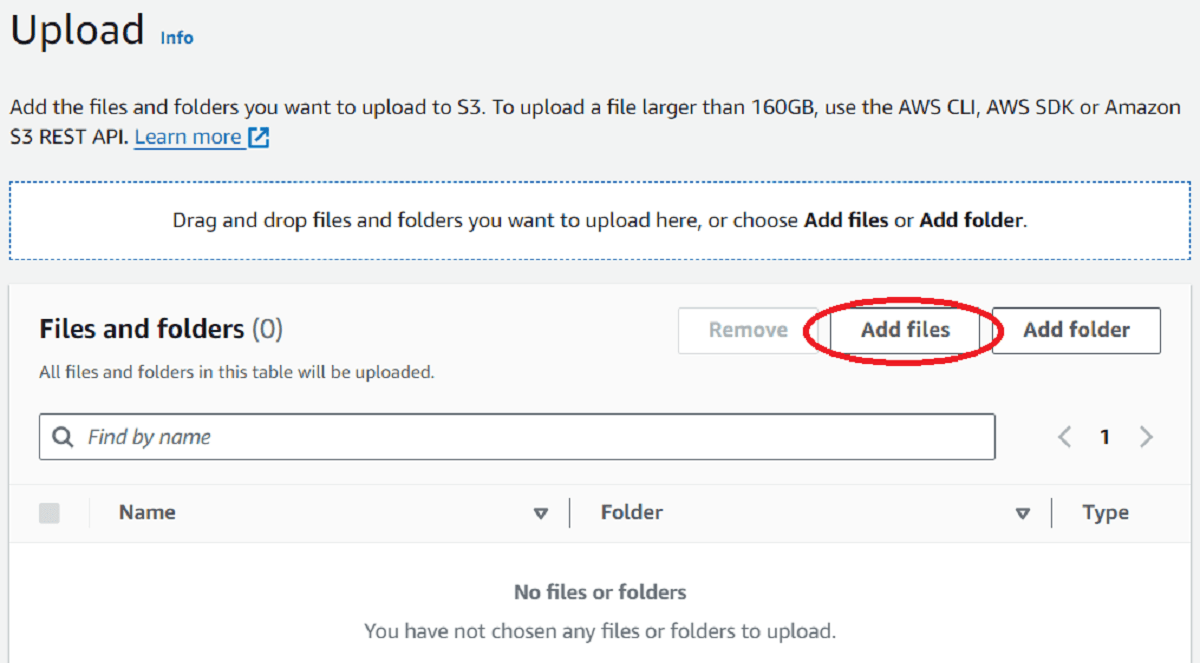Screen dimensions: 1200x663
Task: Click the Add files button
Action: tap(905, 330)
